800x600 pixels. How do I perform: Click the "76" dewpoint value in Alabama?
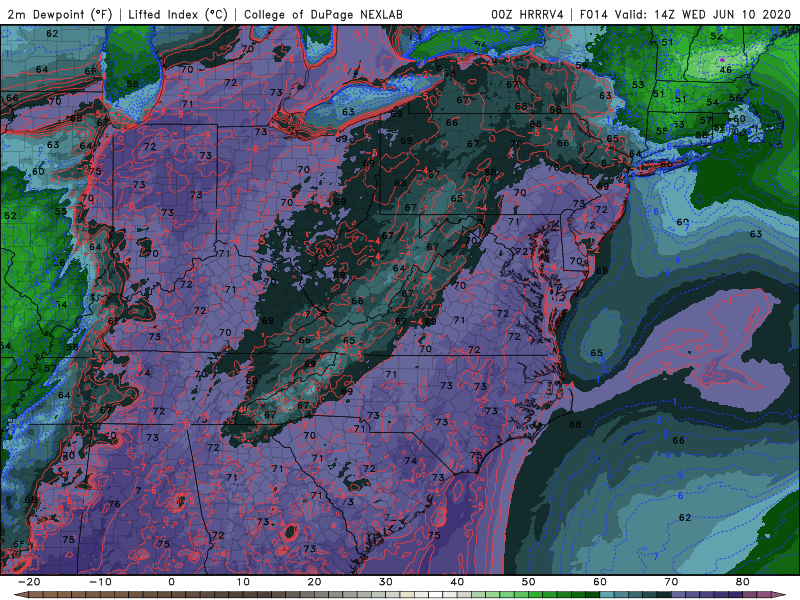pos(114,504)
